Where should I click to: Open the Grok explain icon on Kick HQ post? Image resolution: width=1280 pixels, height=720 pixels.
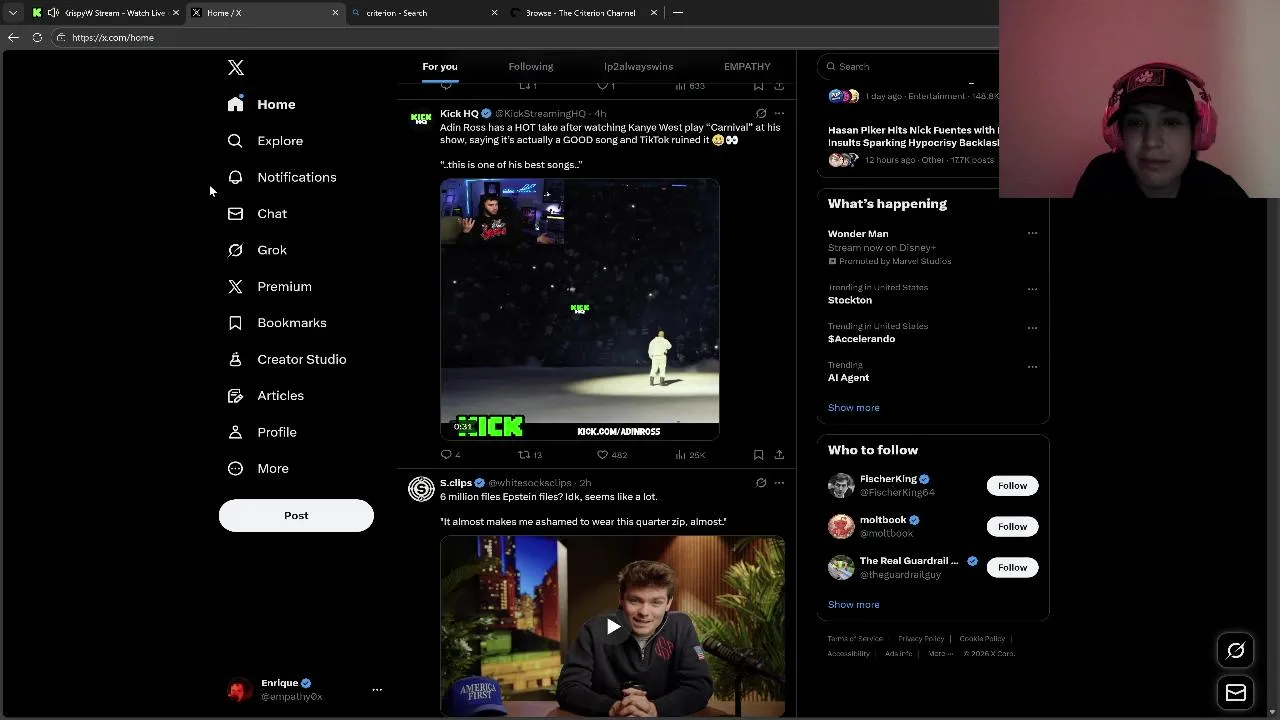coord(761,114)
